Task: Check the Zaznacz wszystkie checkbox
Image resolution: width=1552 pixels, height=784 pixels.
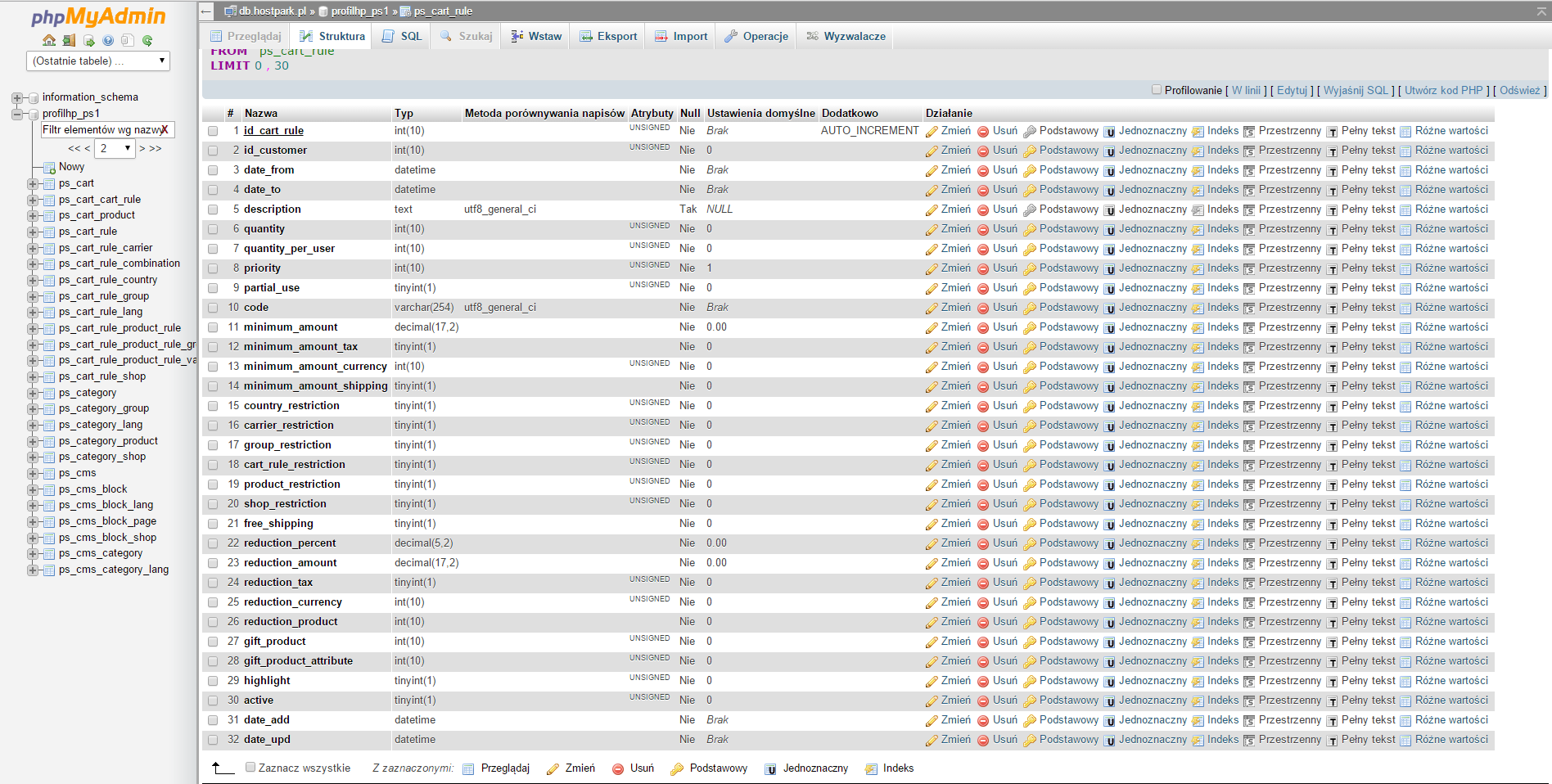Action: tap(251, 768)
